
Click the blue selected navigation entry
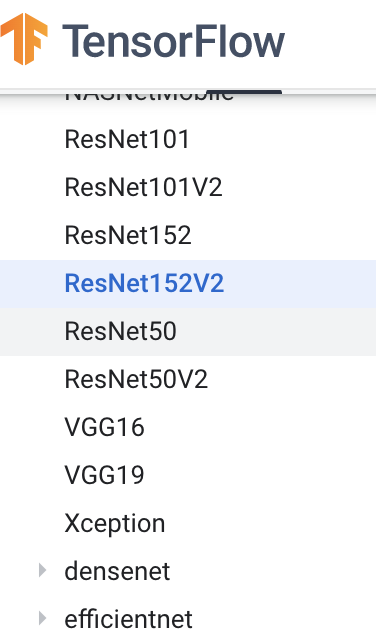pos(188,284)
